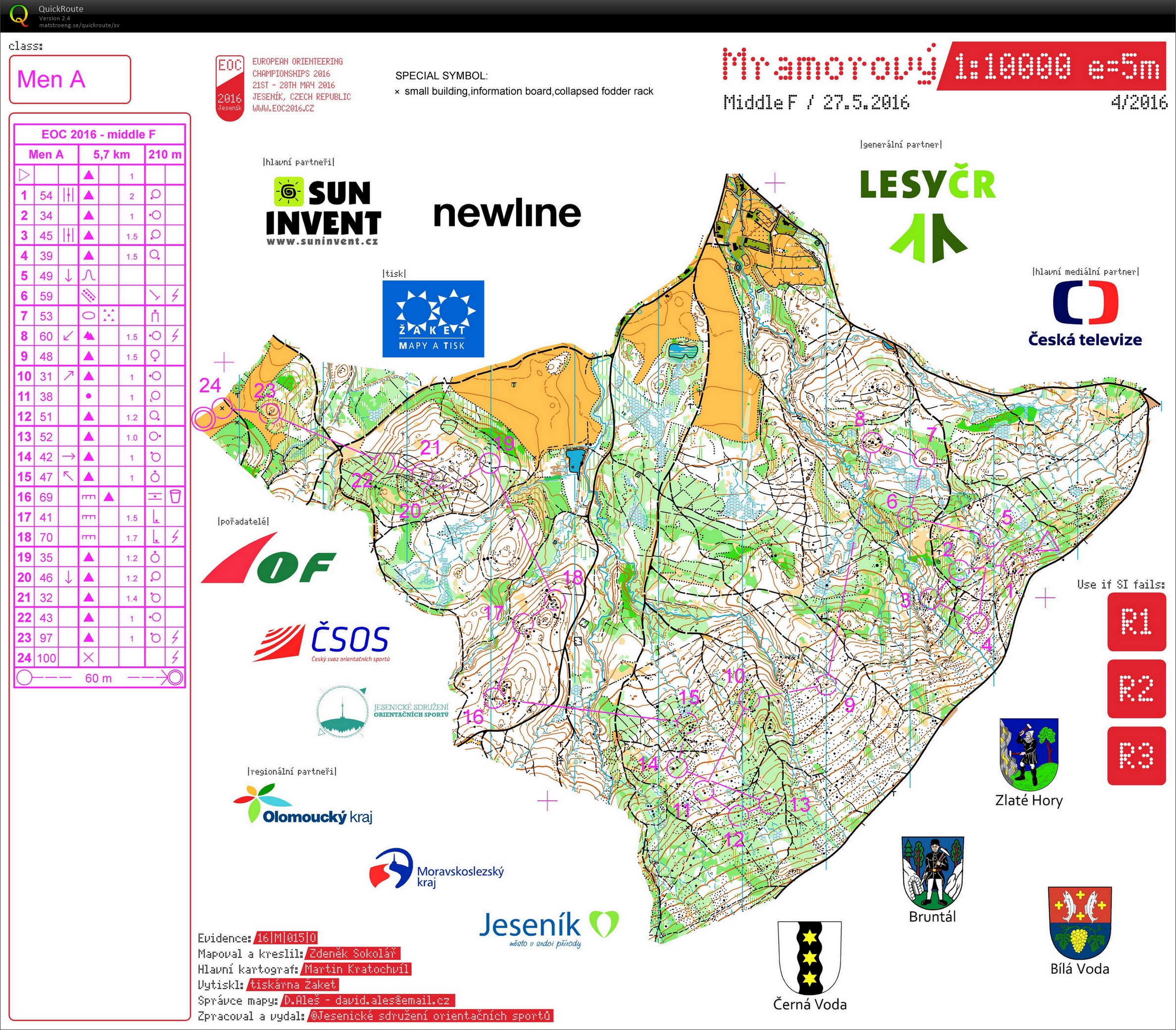Click the Moravskoslezský kraj logo
This screenshot has height=1030, width=1176.
coord(437,869)
